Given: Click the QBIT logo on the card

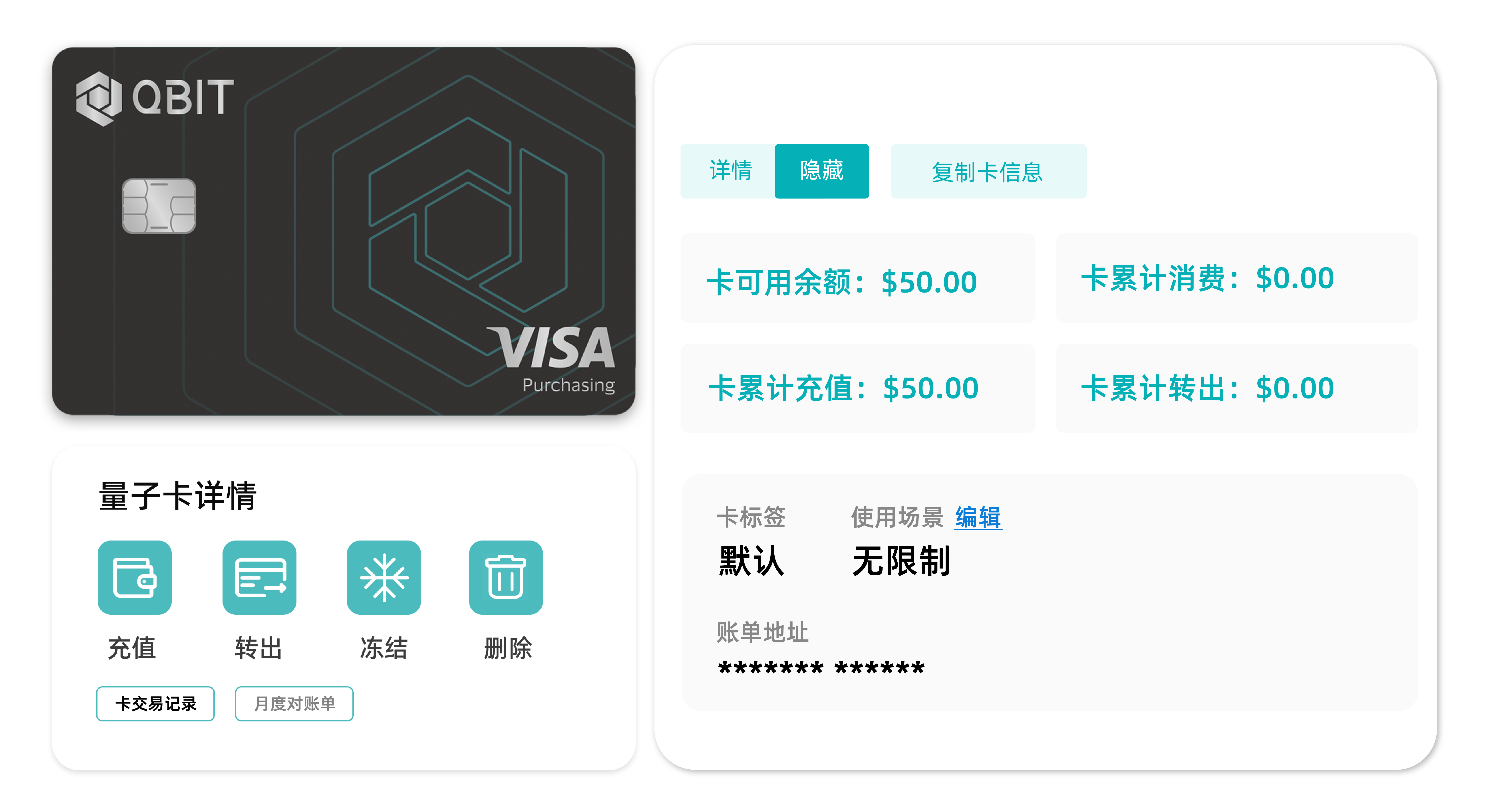Looking at the screenshot, I should (x=155, y=98).
